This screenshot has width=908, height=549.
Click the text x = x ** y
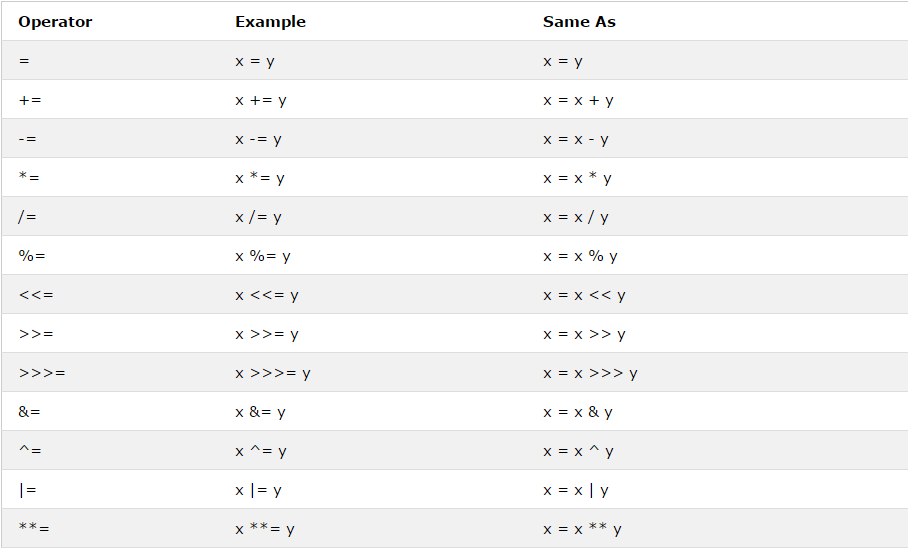pyautogui.click(x=583, y=529)
